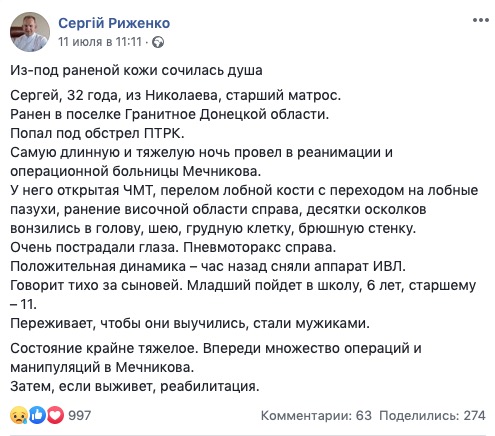Open the author name Сергій Риженко

tap(114, 23)
